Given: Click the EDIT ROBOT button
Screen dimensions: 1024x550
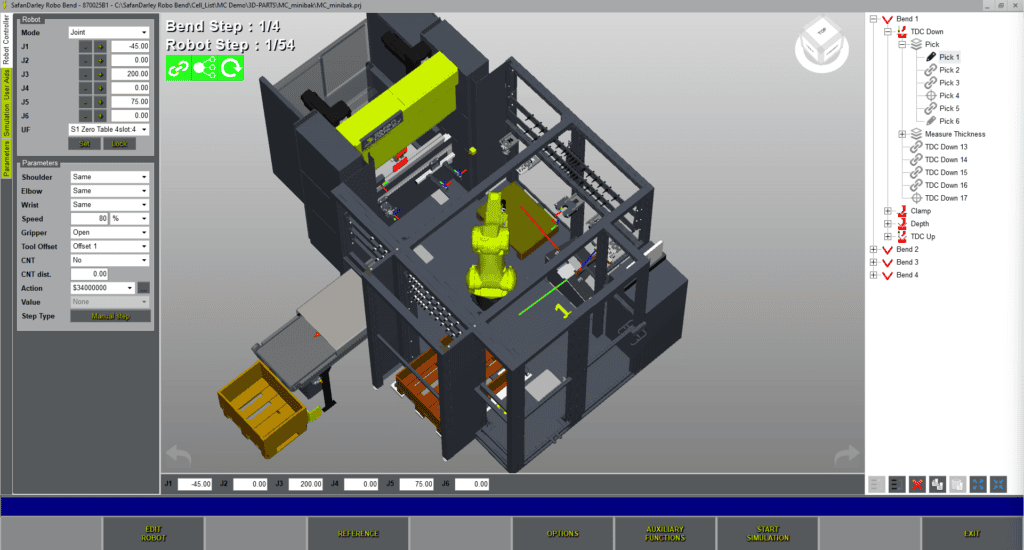Looking at the screenshot, I should (153, 534).
